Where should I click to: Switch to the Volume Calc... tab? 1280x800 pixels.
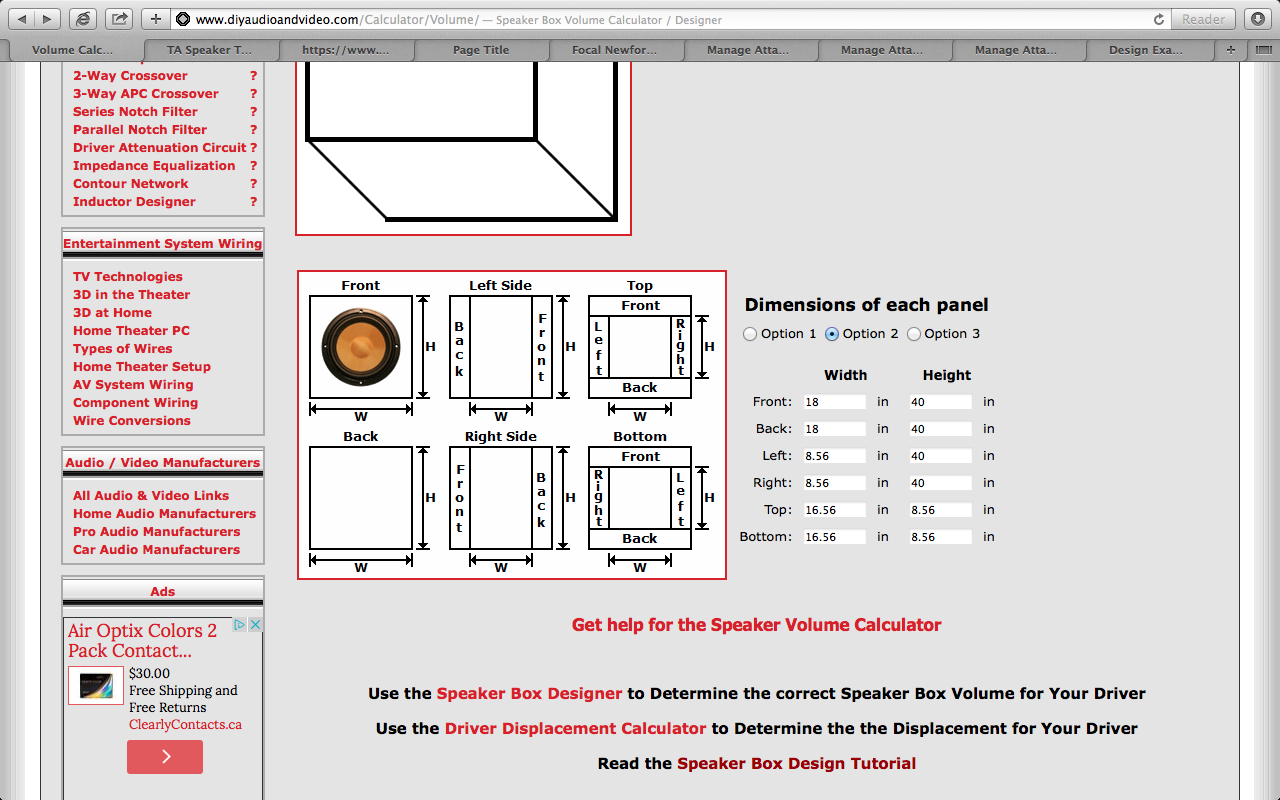(72, 50)
